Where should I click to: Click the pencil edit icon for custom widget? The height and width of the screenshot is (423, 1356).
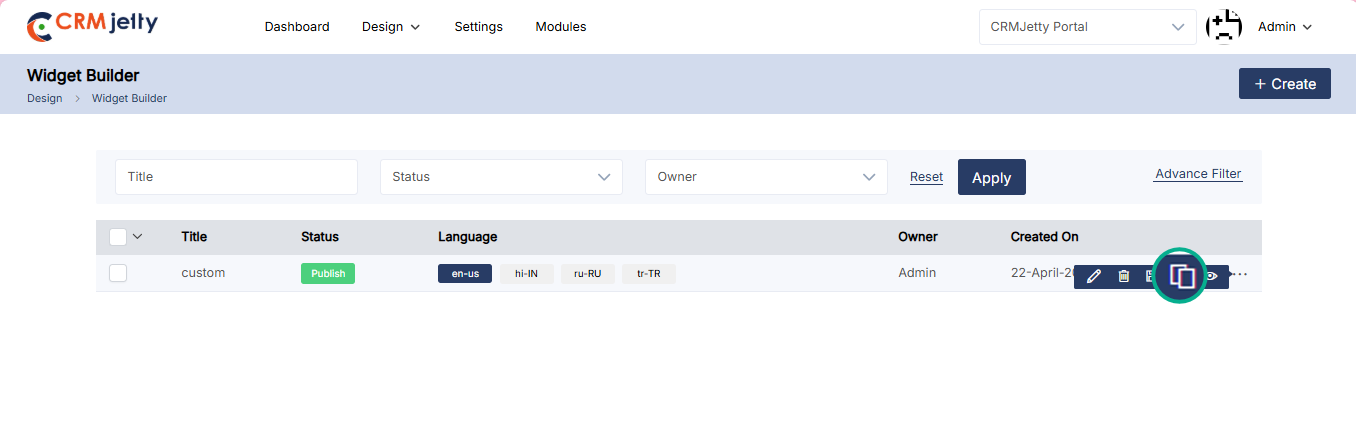(1093, 276)
